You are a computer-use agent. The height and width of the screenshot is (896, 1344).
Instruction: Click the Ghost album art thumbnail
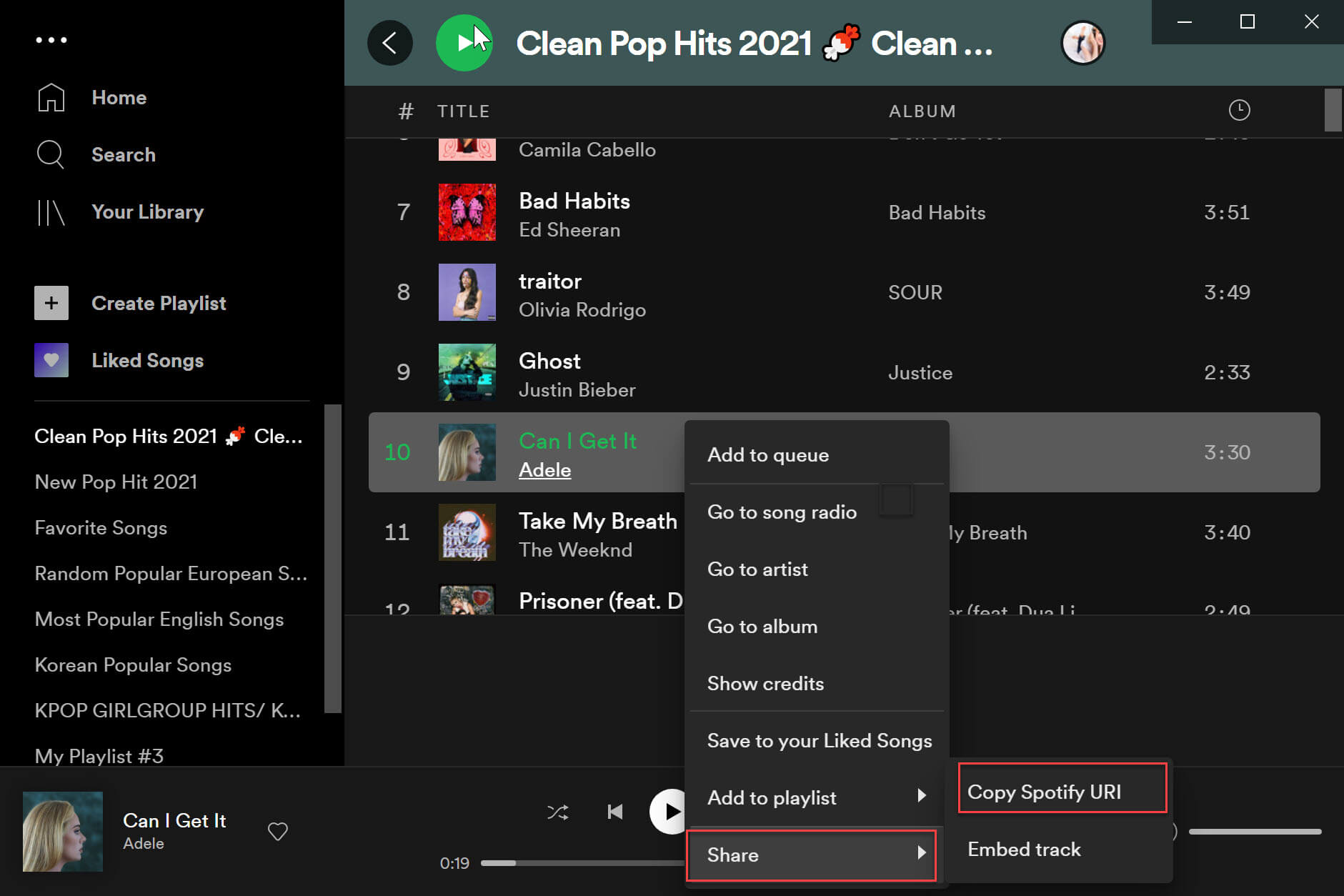pyautogui.click(x=467, y=372)
